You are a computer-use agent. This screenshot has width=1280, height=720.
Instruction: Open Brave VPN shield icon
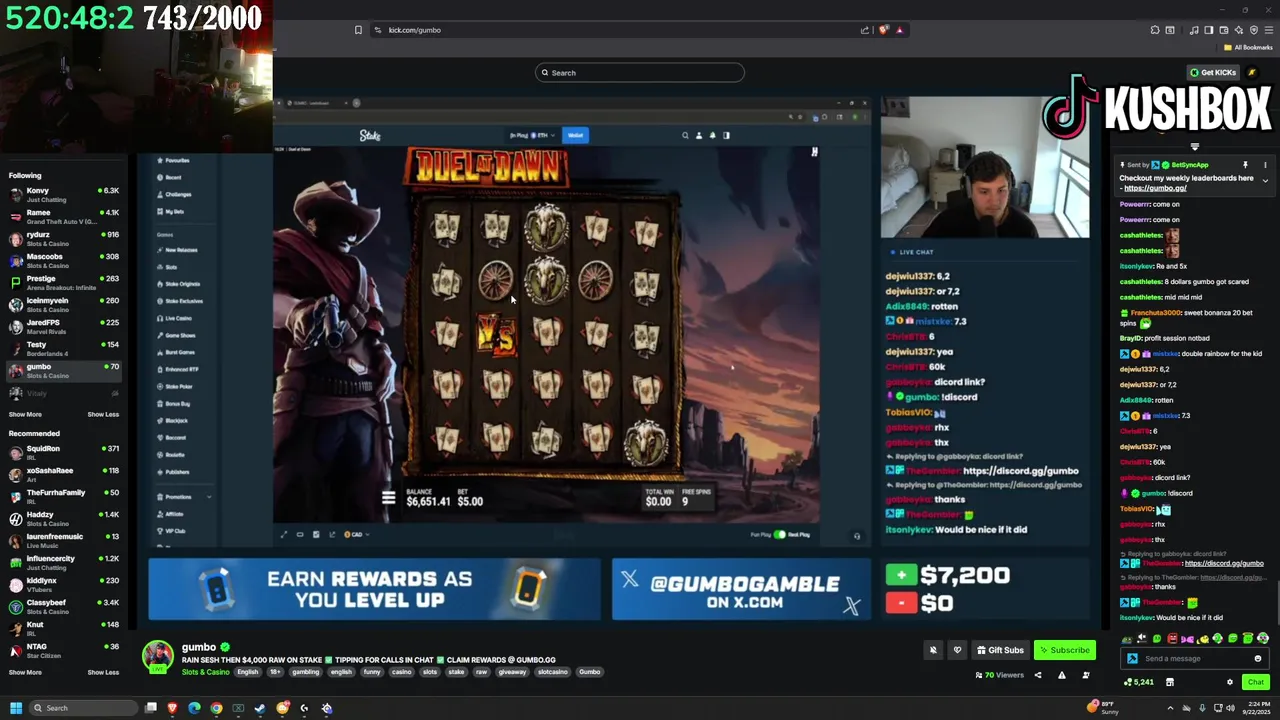tap(1254, 30)
